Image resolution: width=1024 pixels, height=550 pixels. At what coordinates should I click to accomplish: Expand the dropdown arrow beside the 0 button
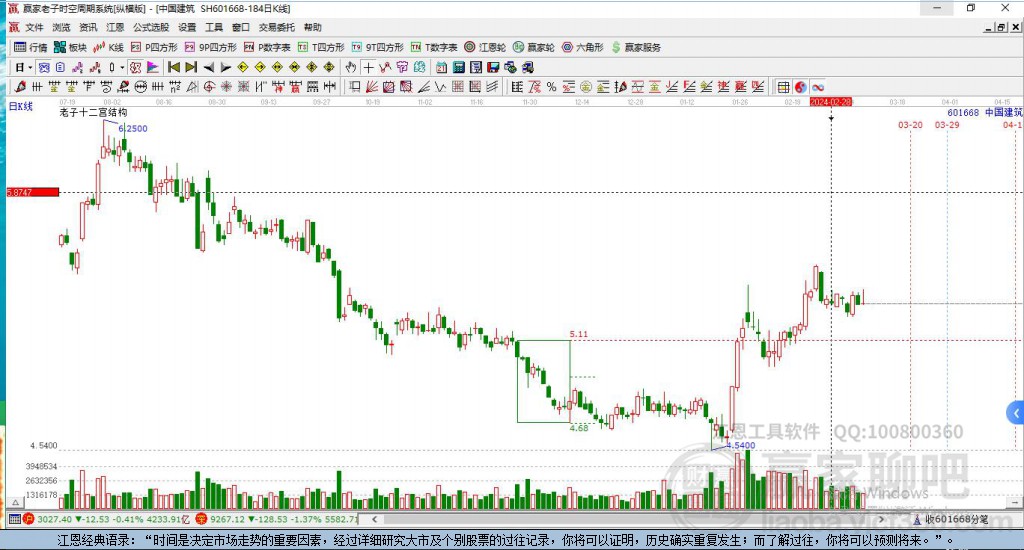point(122,67)
